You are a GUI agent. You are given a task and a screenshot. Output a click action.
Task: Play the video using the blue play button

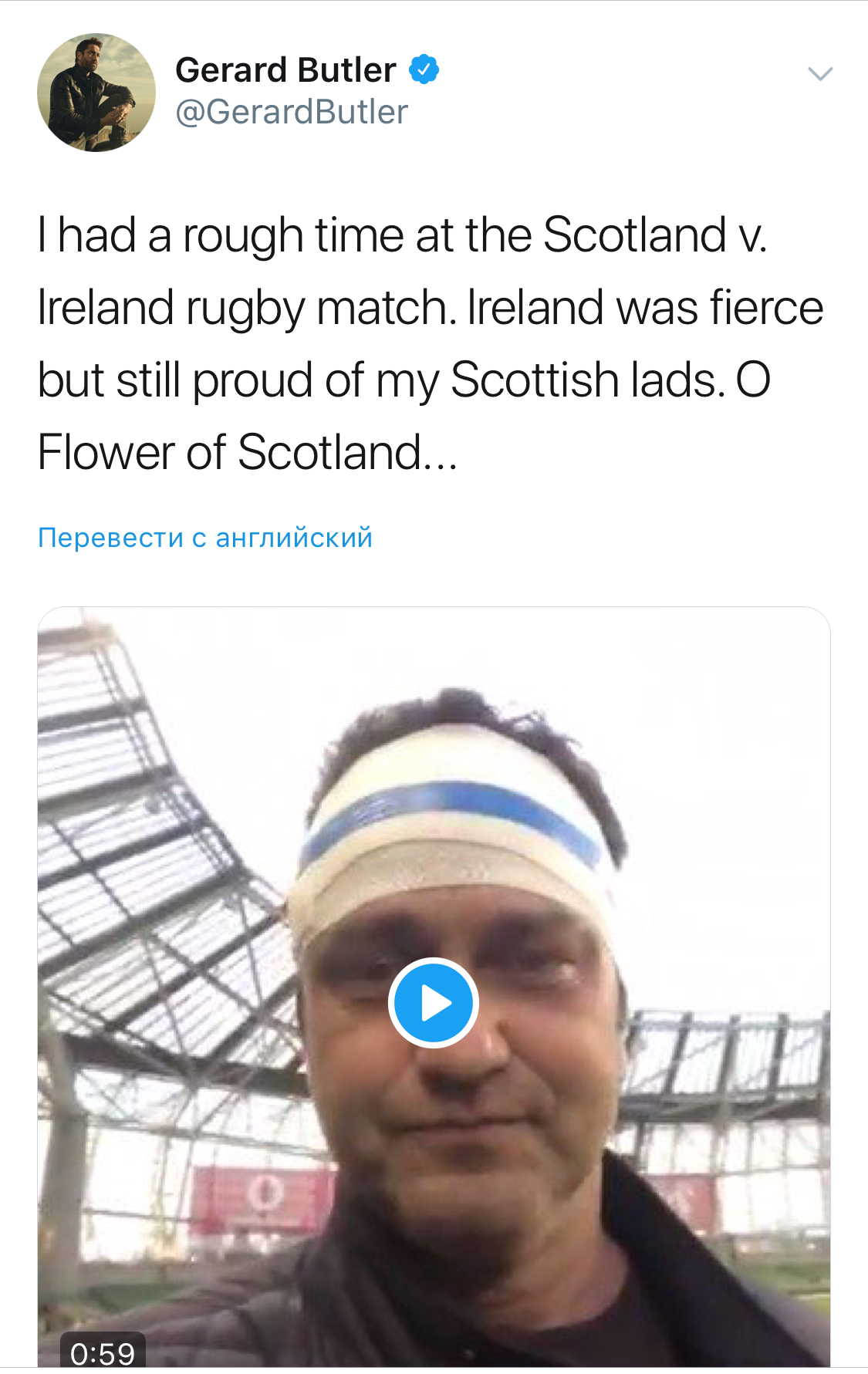coord(434,1003)
